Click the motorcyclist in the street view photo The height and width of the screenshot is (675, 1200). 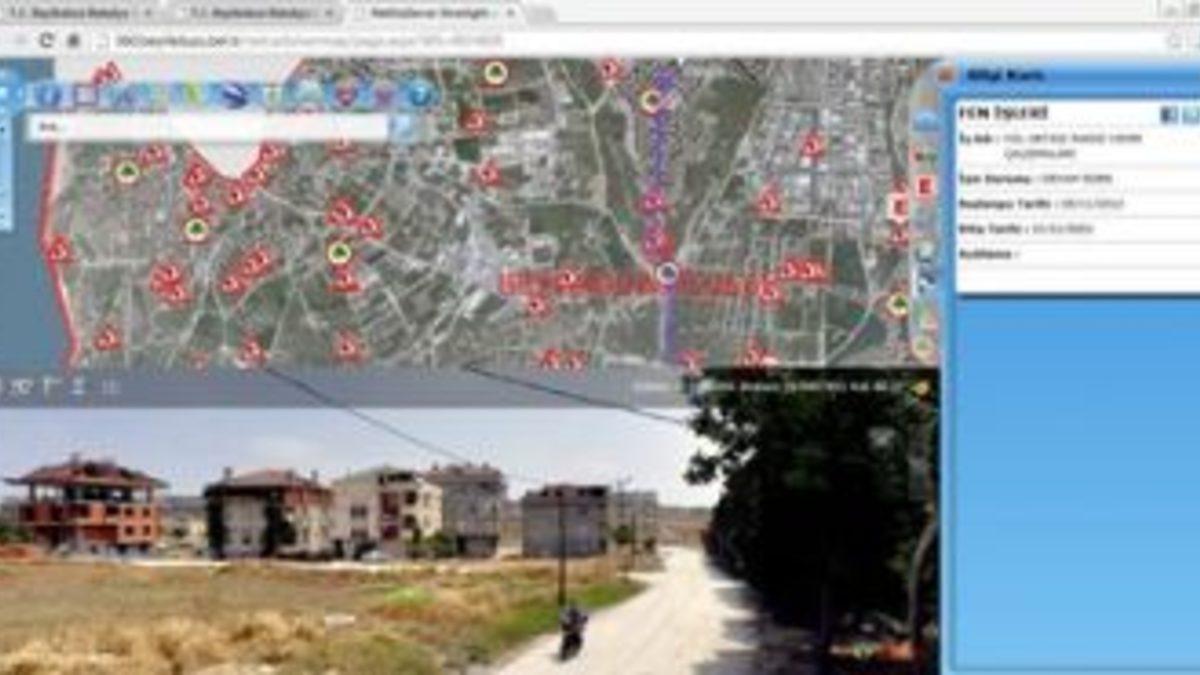coord(573,630)
